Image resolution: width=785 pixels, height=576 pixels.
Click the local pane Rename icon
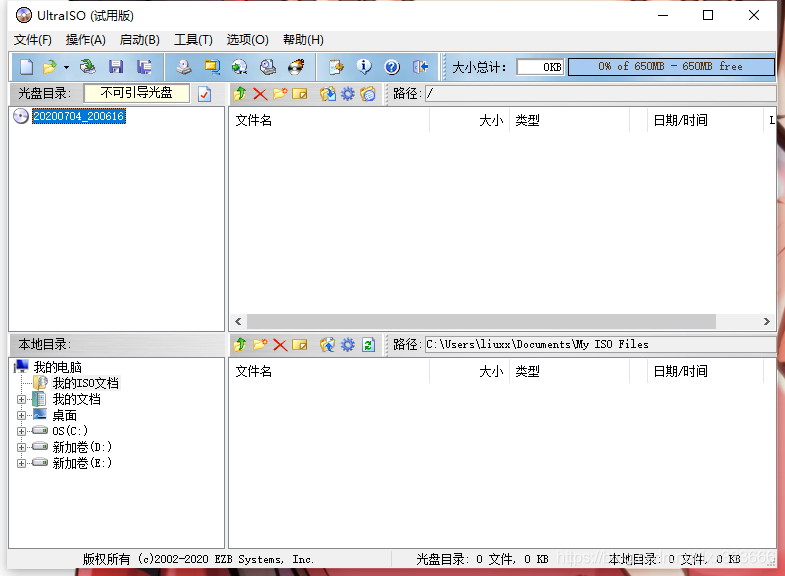tap(299, 344)
